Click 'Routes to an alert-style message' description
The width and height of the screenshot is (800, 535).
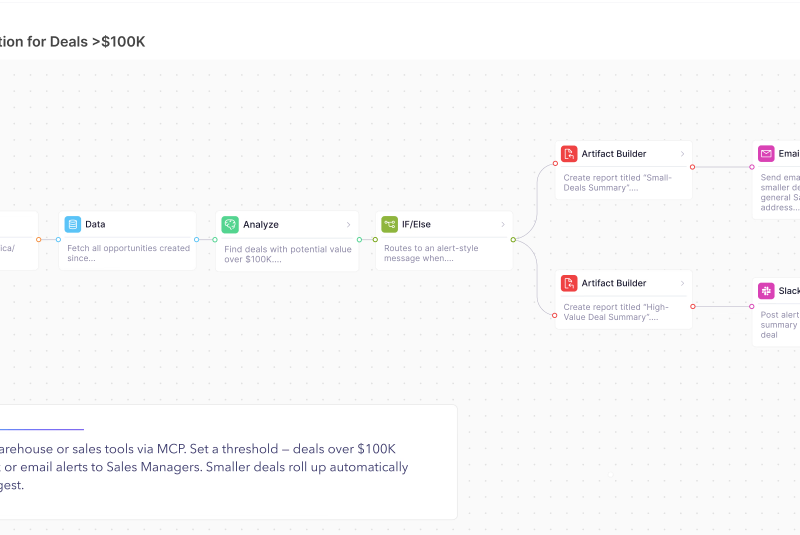[x=431, y=253]
